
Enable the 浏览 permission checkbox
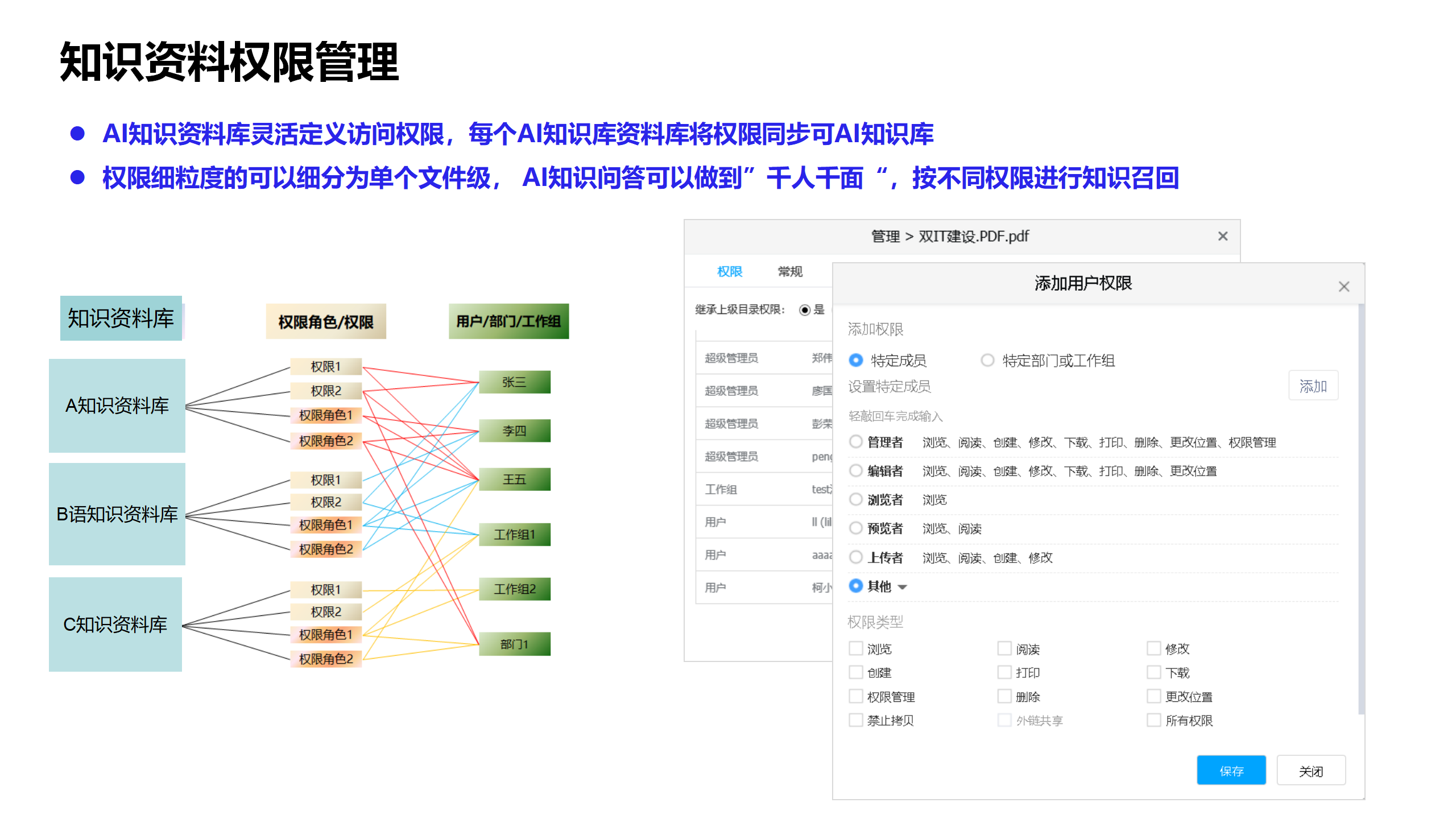point(856,648)
